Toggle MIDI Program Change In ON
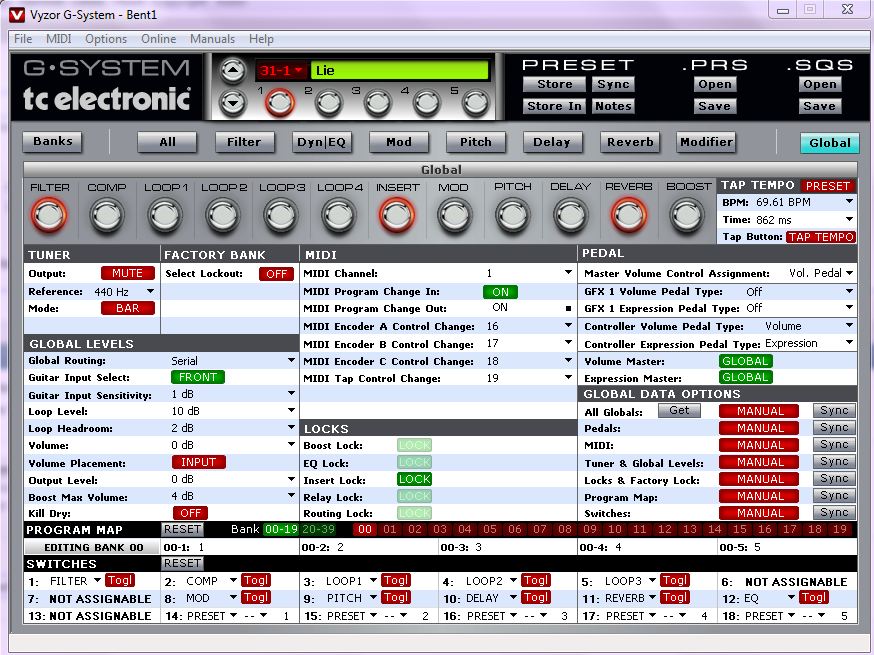 click(x=500, y=292)
